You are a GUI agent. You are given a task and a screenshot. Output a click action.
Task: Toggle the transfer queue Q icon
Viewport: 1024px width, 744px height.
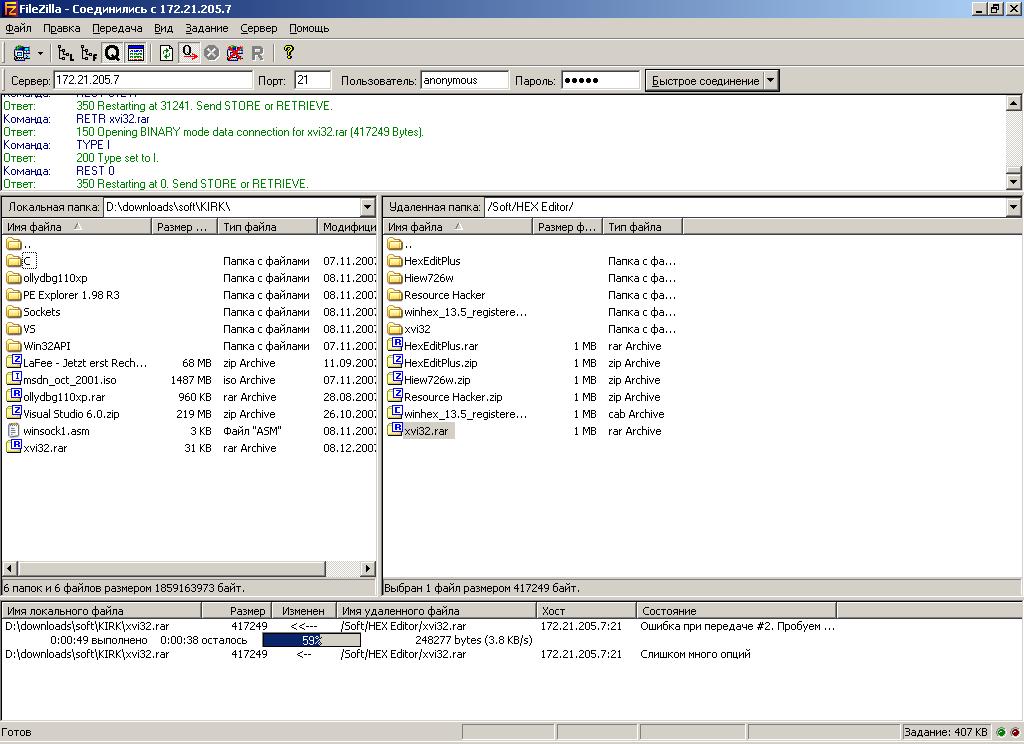(112, 53)
